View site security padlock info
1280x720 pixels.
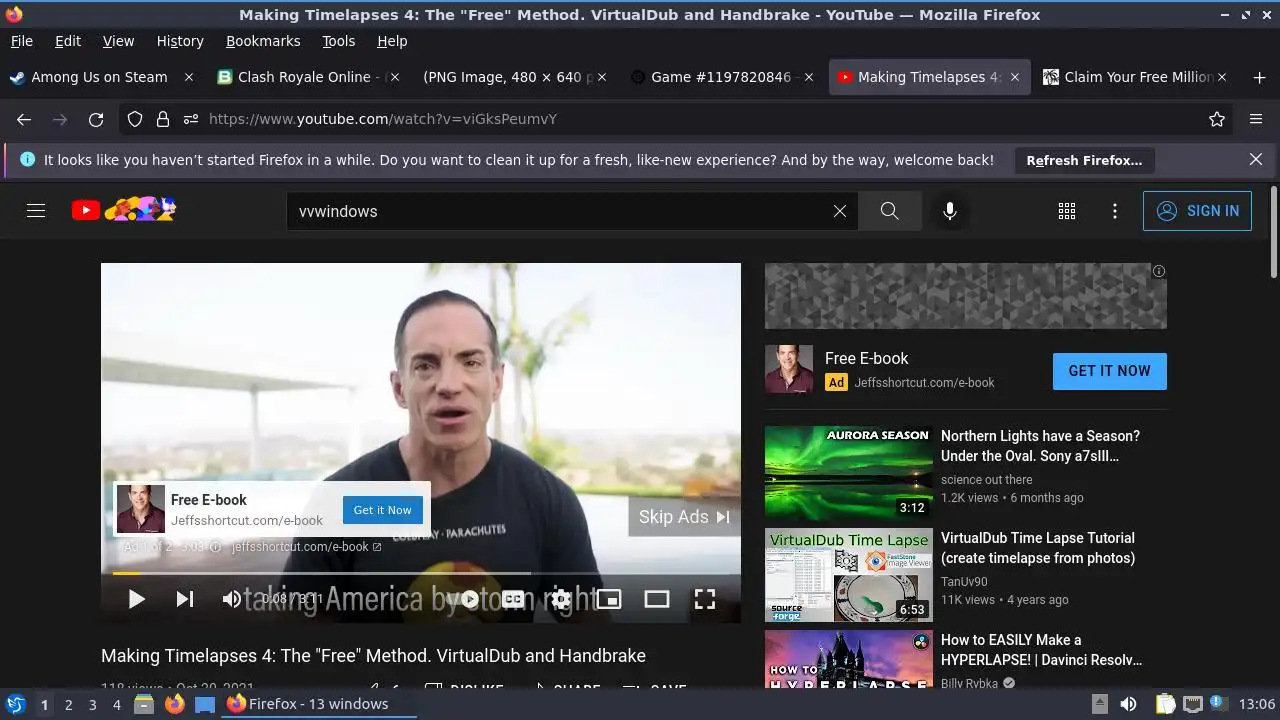coord(162,119)
